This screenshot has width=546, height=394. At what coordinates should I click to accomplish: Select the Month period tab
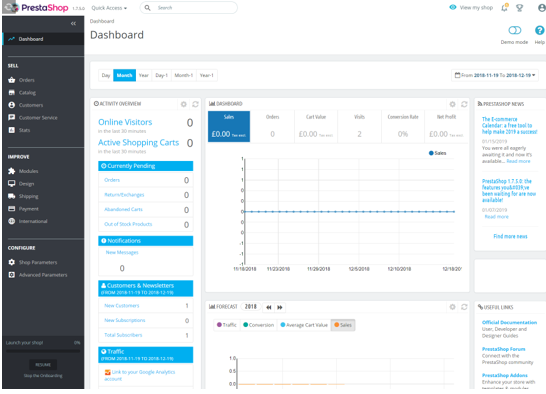[x=124, y=75]
